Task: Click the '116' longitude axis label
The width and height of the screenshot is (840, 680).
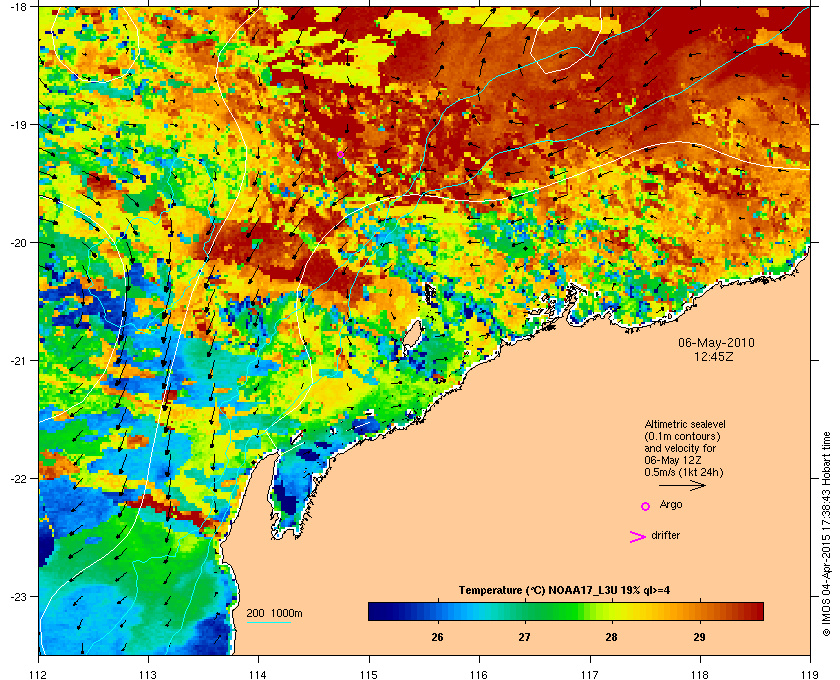Action: (x=479, y=675)
